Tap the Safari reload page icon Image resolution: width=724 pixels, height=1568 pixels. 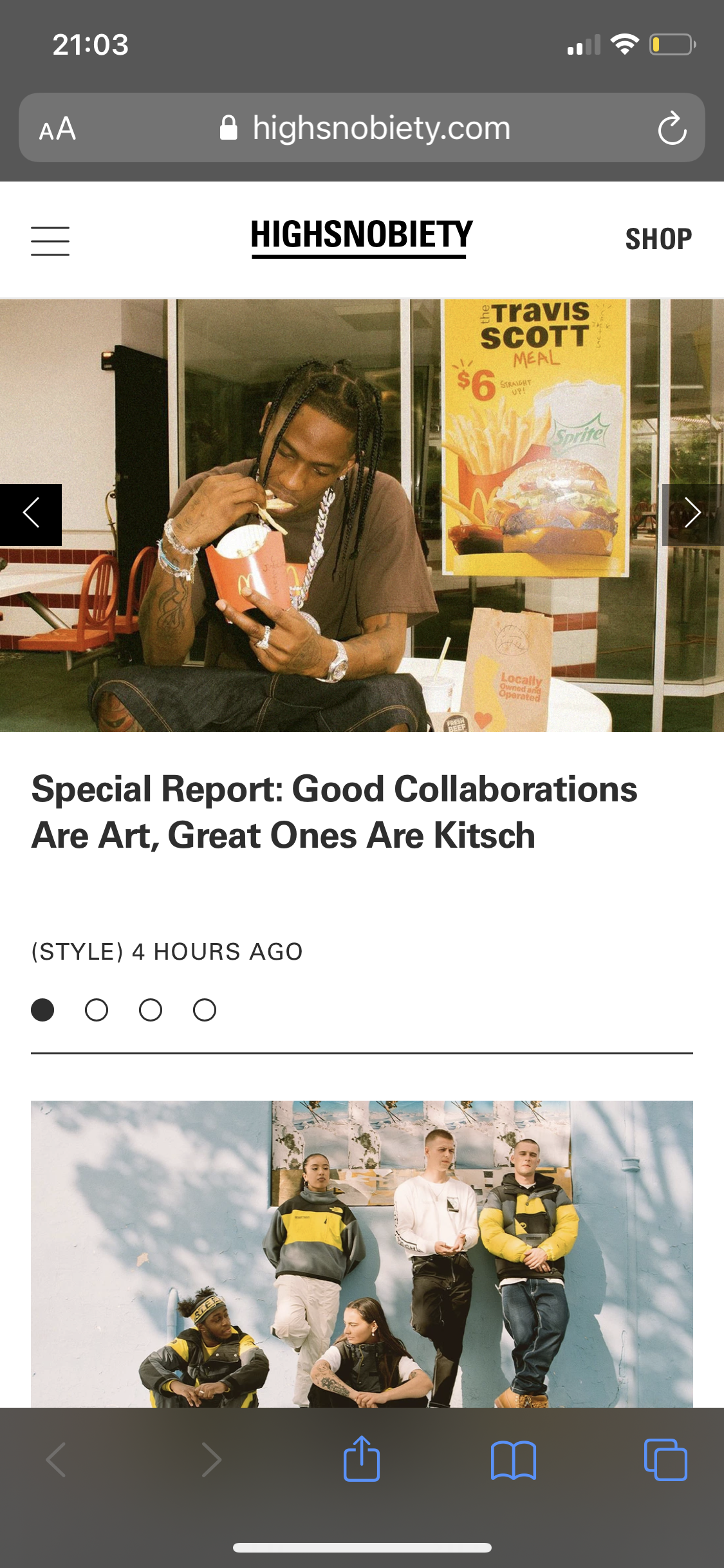[673, 128]
